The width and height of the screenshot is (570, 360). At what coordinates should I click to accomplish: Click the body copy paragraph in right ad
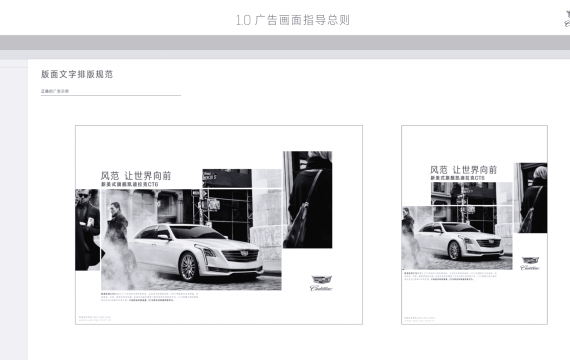click(450, 276)
